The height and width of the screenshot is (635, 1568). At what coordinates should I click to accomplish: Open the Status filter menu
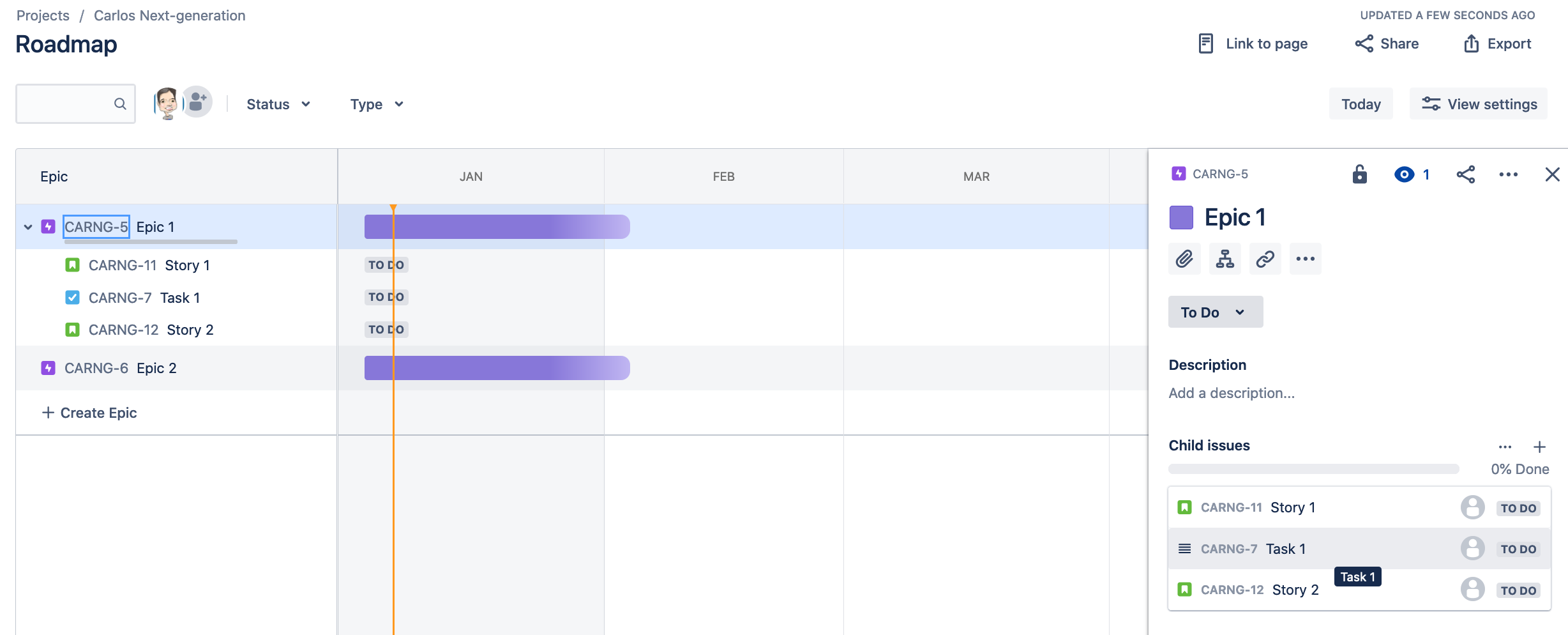tap(277, 103)
